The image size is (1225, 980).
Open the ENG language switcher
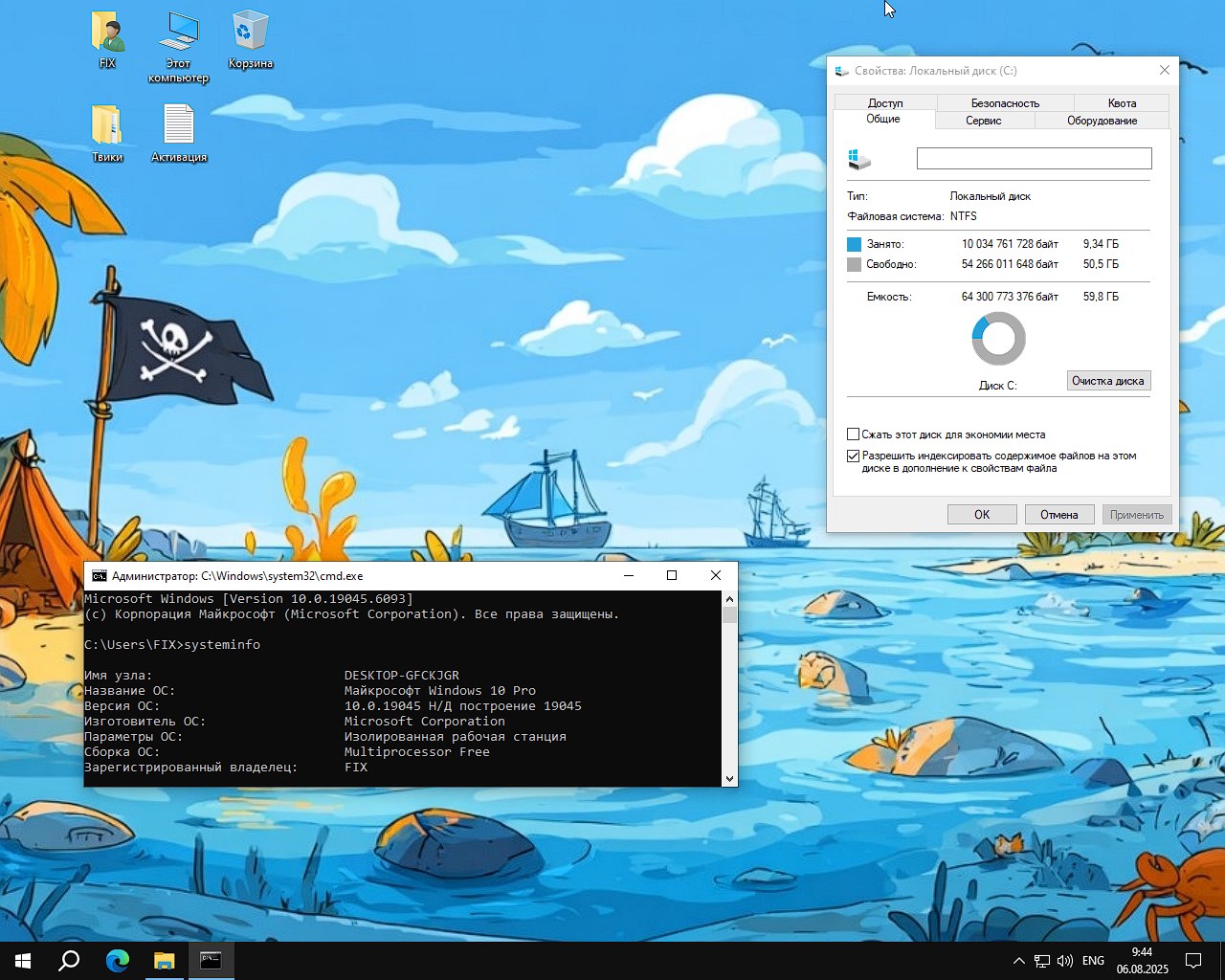tap(1093, 961)
